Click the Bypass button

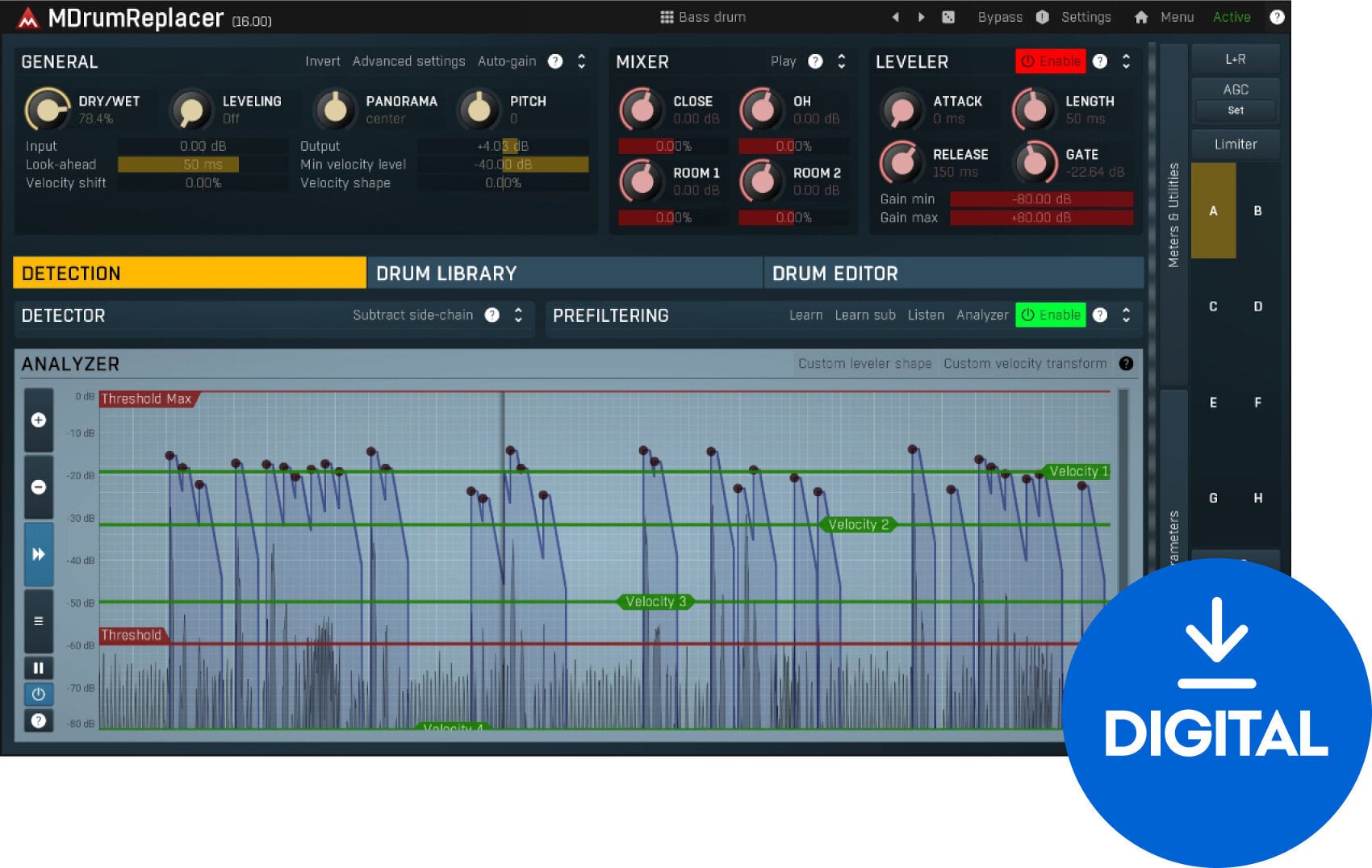click(x=1000, y=16)
